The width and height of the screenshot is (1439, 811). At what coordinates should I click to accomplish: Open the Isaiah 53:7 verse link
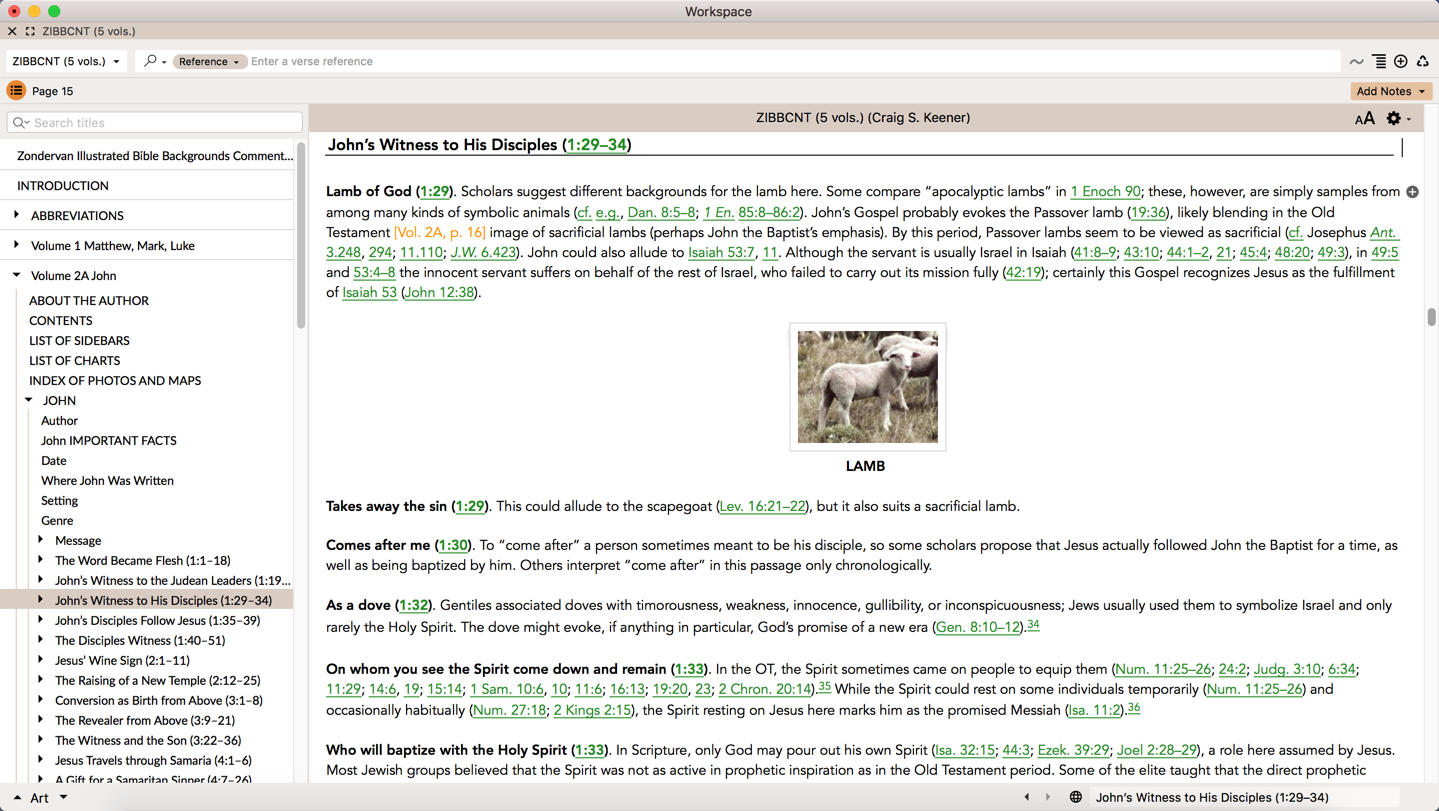tap(721, 252)
